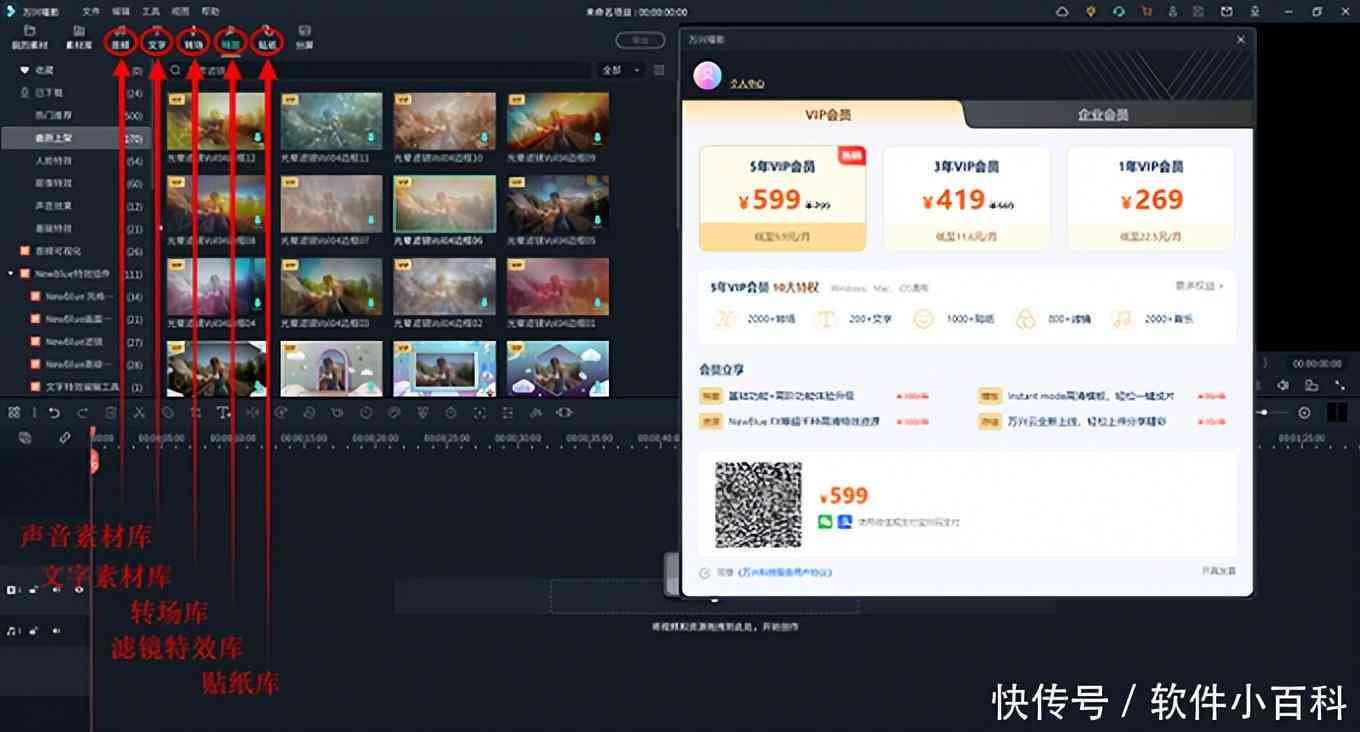This screenshot has height=732, width=1360.
Task: Toggle the timeline auto-link icon
Action: click(x=65, y=438)
